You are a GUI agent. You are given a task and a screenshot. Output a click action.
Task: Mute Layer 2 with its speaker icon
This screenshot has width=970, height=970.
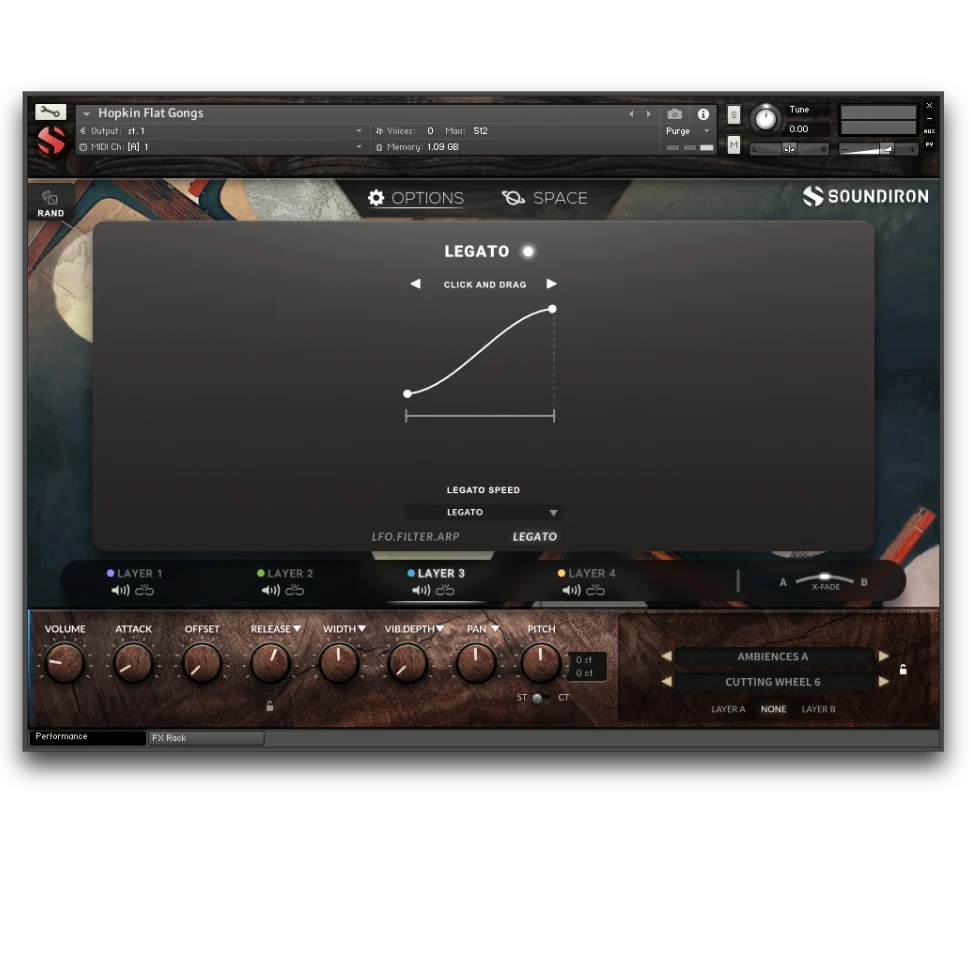click(270, 591)
